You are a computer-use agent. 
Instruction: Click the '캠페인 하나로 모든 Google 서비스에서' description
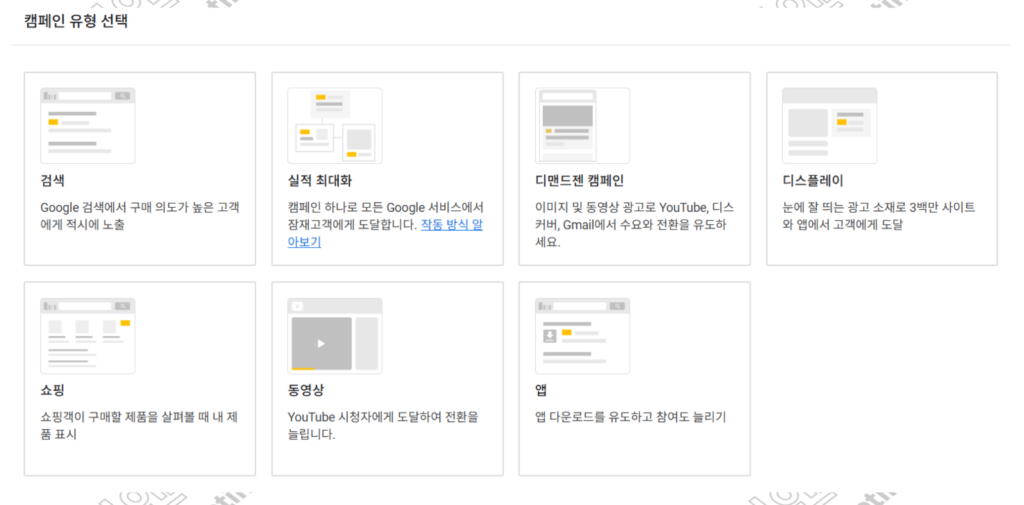tap(385, 225)
